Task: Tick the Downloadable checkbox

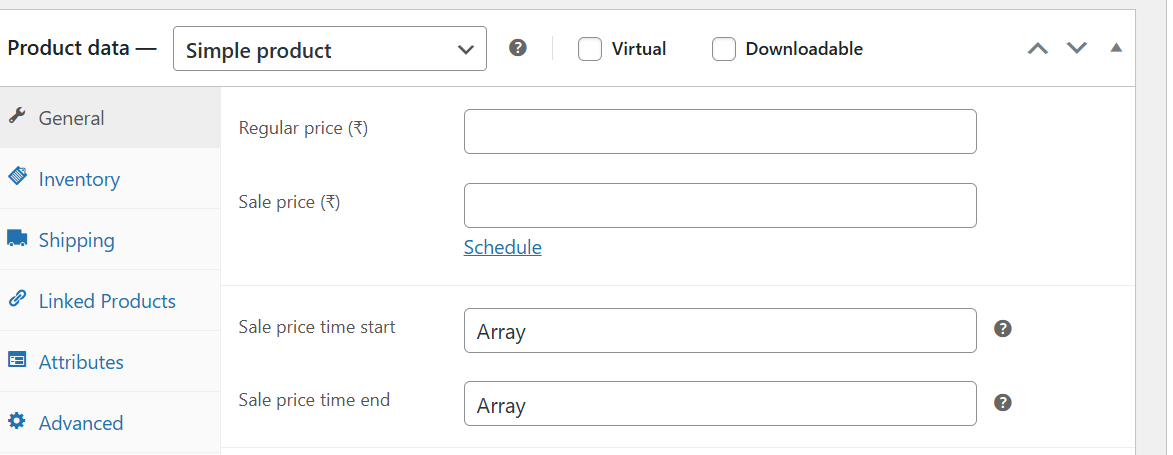Action: coord(724,49)
